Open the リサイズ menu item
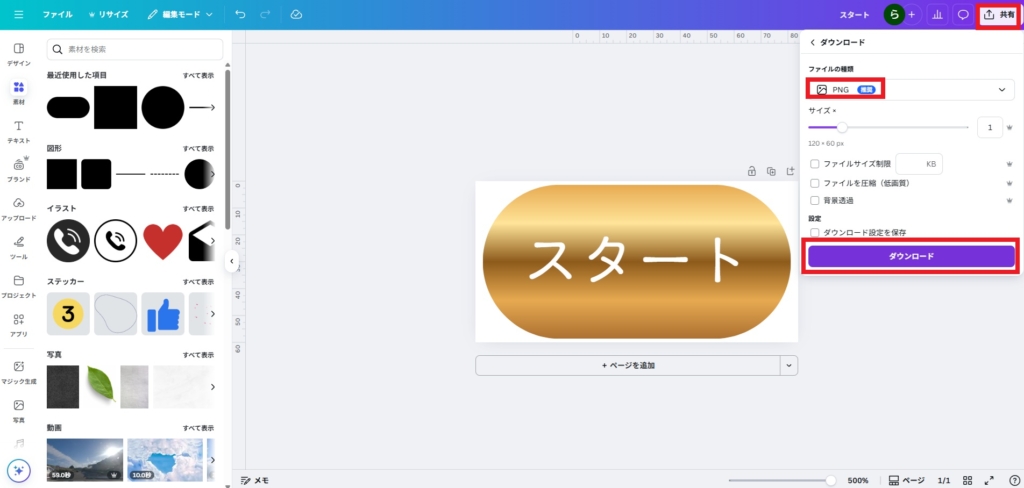The image size is (1024, 488). tap(107, 15)
